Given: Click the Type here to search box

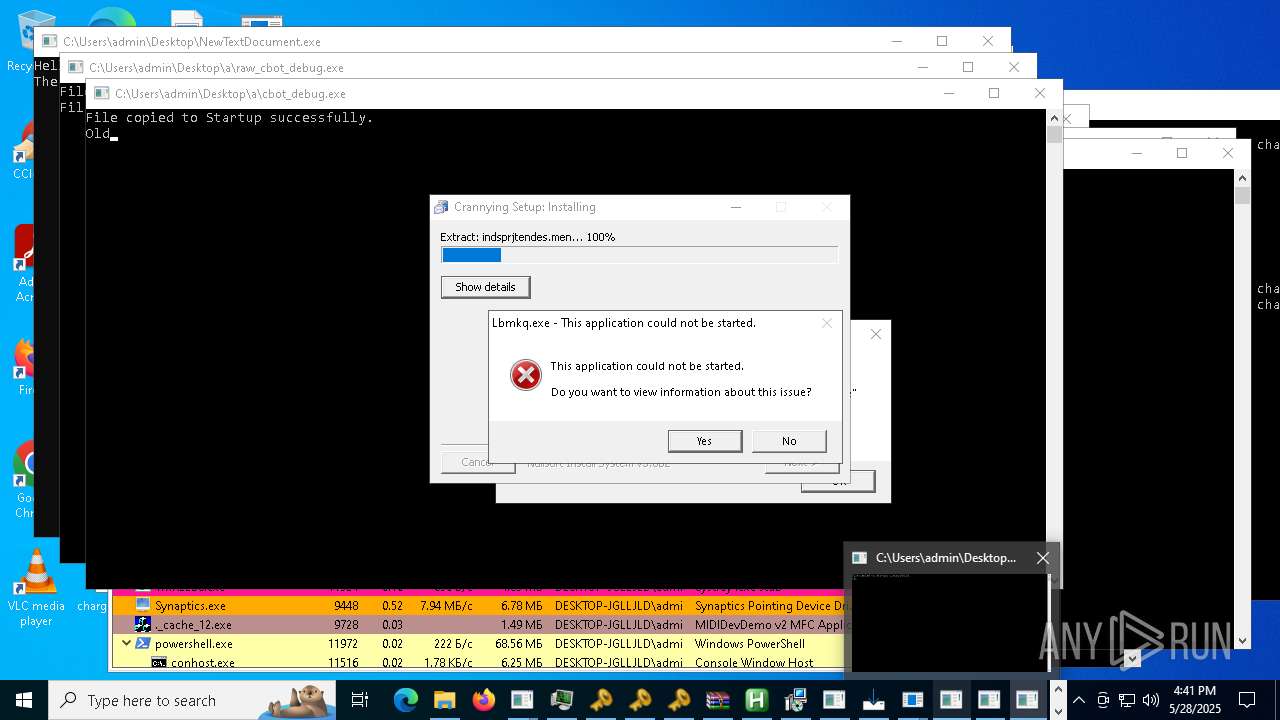Looking at the screenshot, I should (193, 700).
